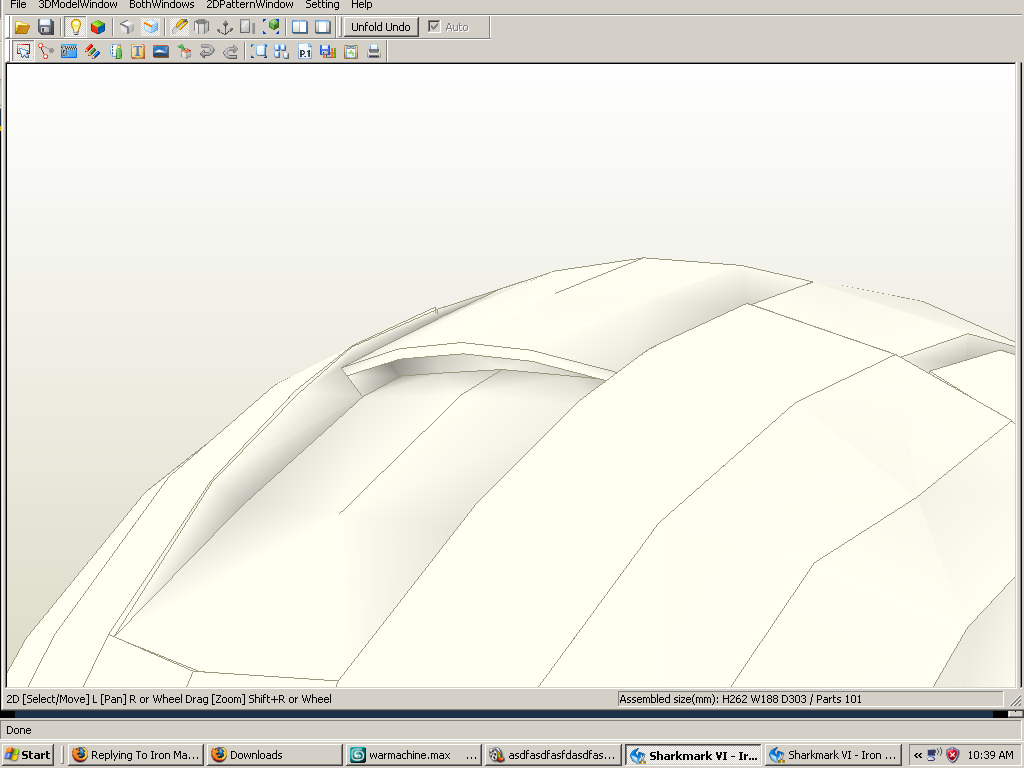Screen dimensions: 1024x768
Task: Open the Setting menu
Action: [x=322, y=5]
